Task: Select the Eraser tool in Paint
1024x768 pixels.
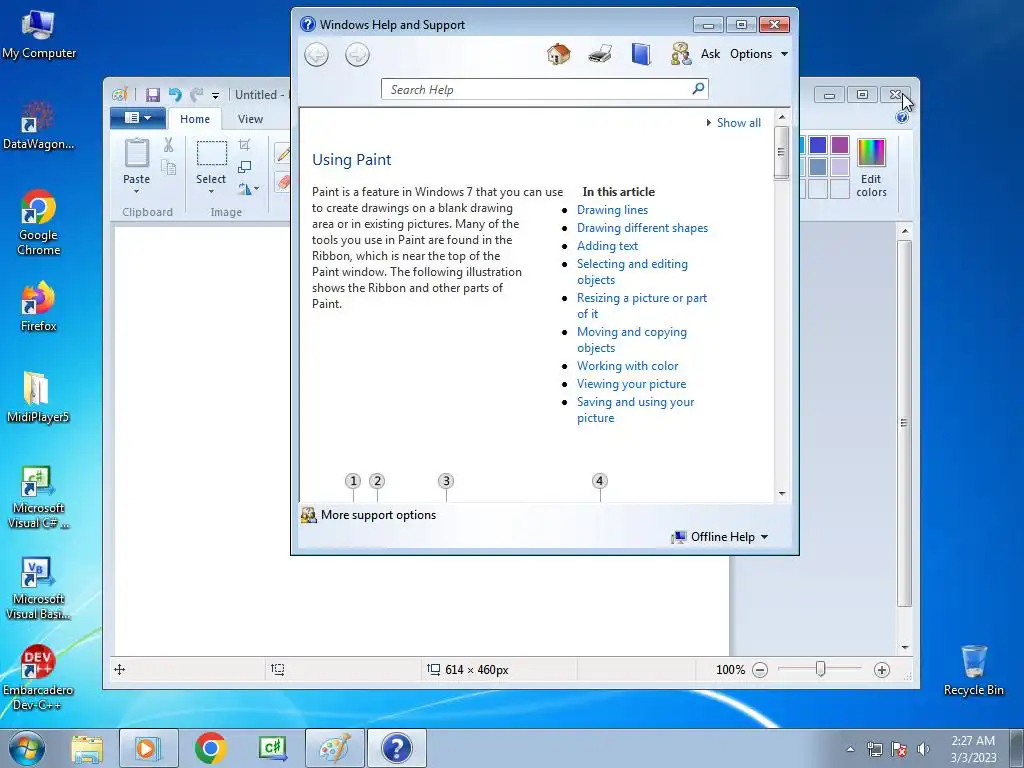Action: pyautogui.click(x=283, y=182)
